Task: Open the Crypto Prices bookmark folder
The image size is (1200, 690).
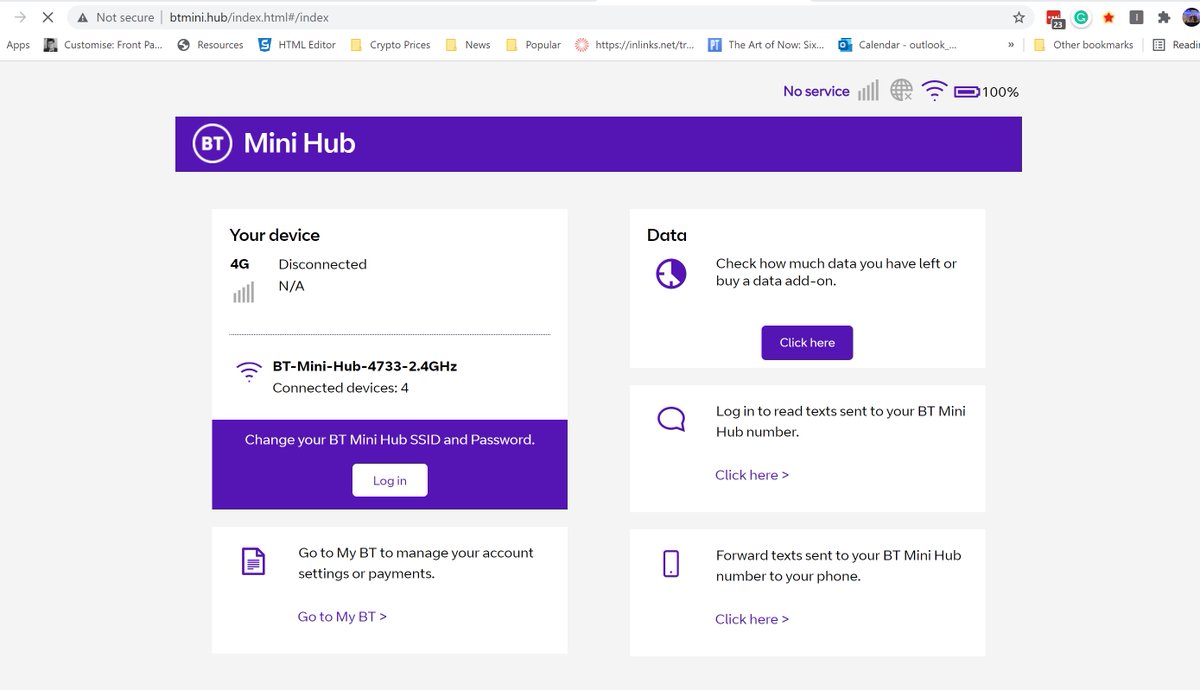Action: [390, 45]
